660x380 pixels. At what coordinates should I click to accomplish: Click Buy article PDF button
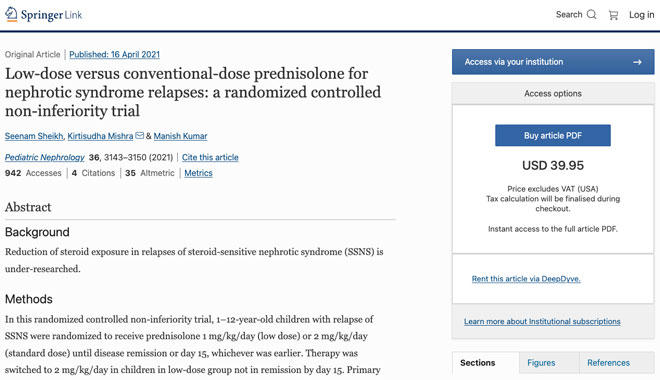(x=553, y=136)
